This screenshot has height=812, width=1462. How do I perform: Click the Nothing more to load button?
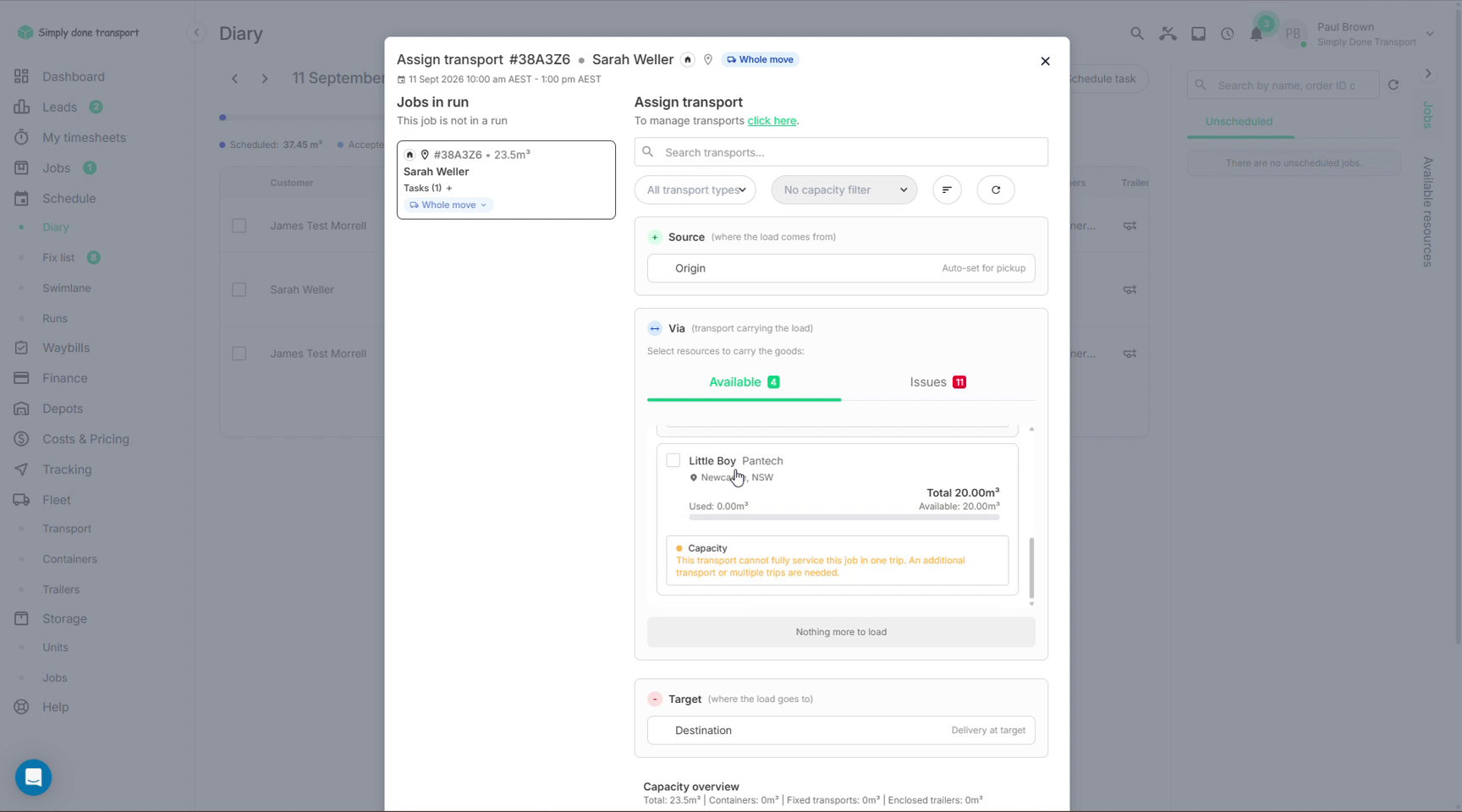click(841, 632)
